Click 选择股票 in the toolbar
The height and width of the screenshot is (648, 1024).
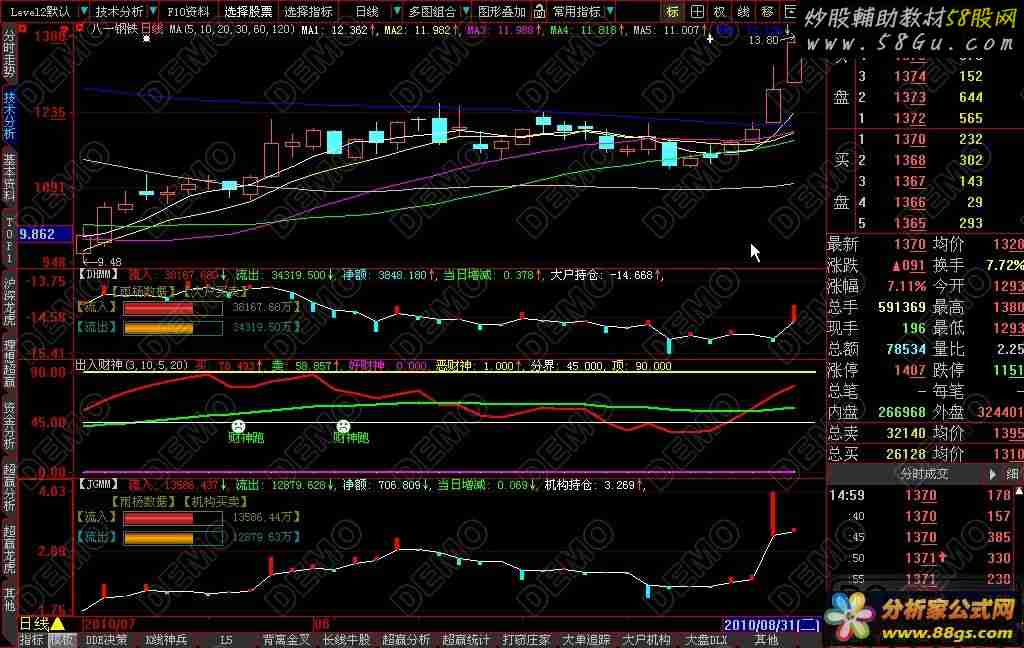click(x=248, y=12)
